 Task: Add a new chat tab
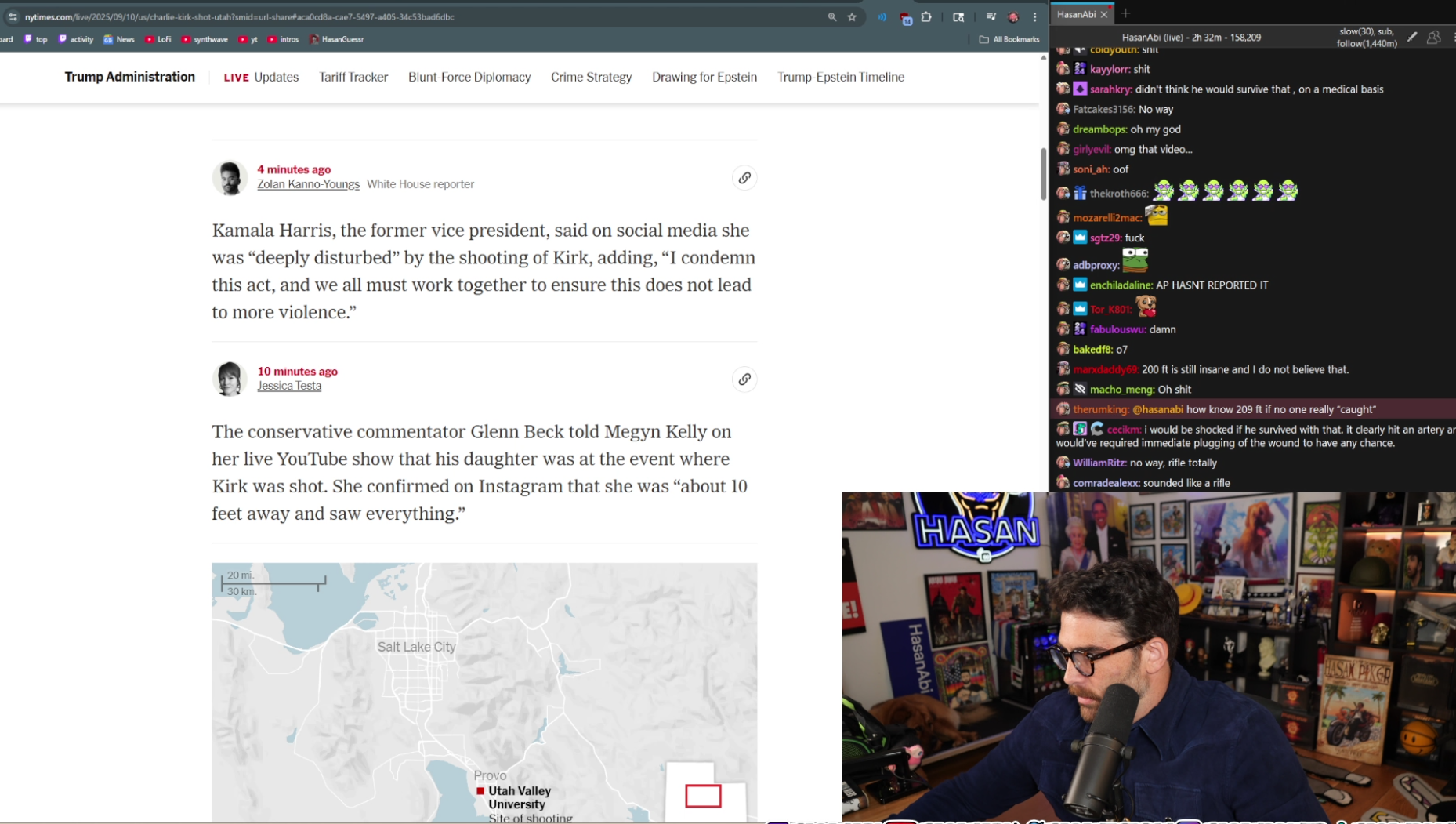(x=1125, y=13)
